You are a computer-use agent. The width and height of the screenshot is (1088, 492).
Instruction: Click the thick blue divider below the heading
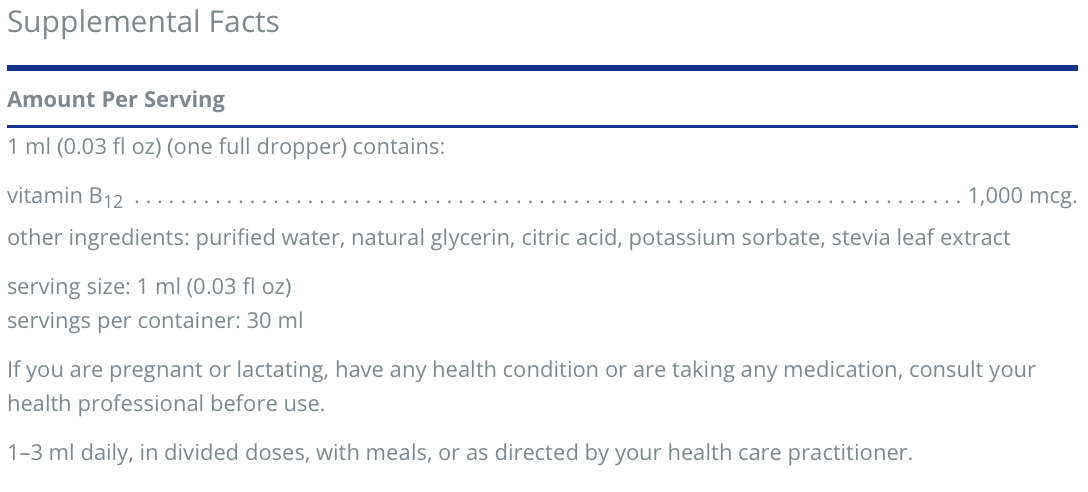coord(542,68)
